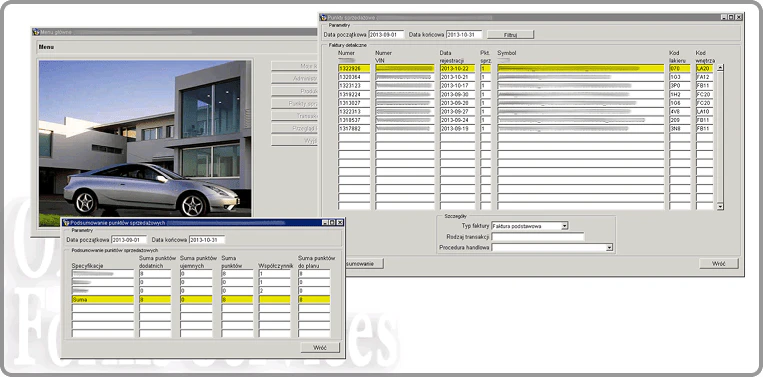763x377 pixels.
Task: Click the partly hidden Administracja menu button
Action: tap(294, 78)
